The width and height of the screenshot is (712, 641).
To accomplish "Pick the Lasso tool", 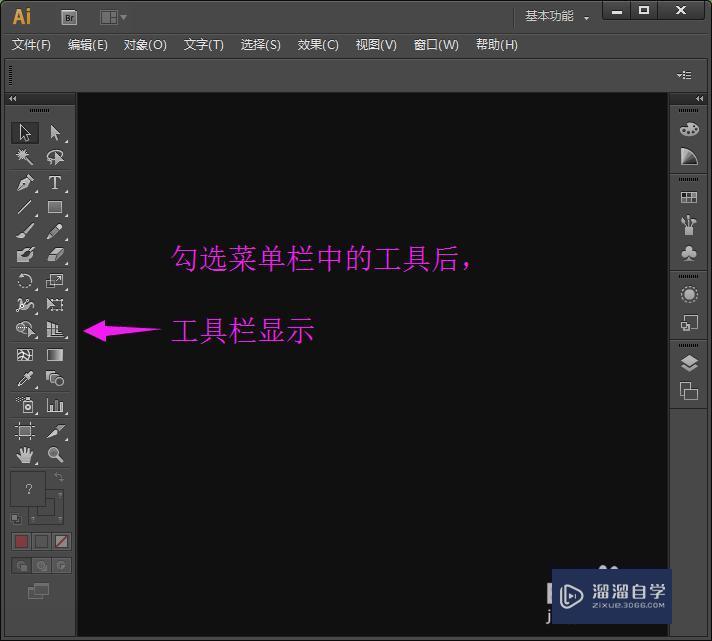I will [55, 157].
